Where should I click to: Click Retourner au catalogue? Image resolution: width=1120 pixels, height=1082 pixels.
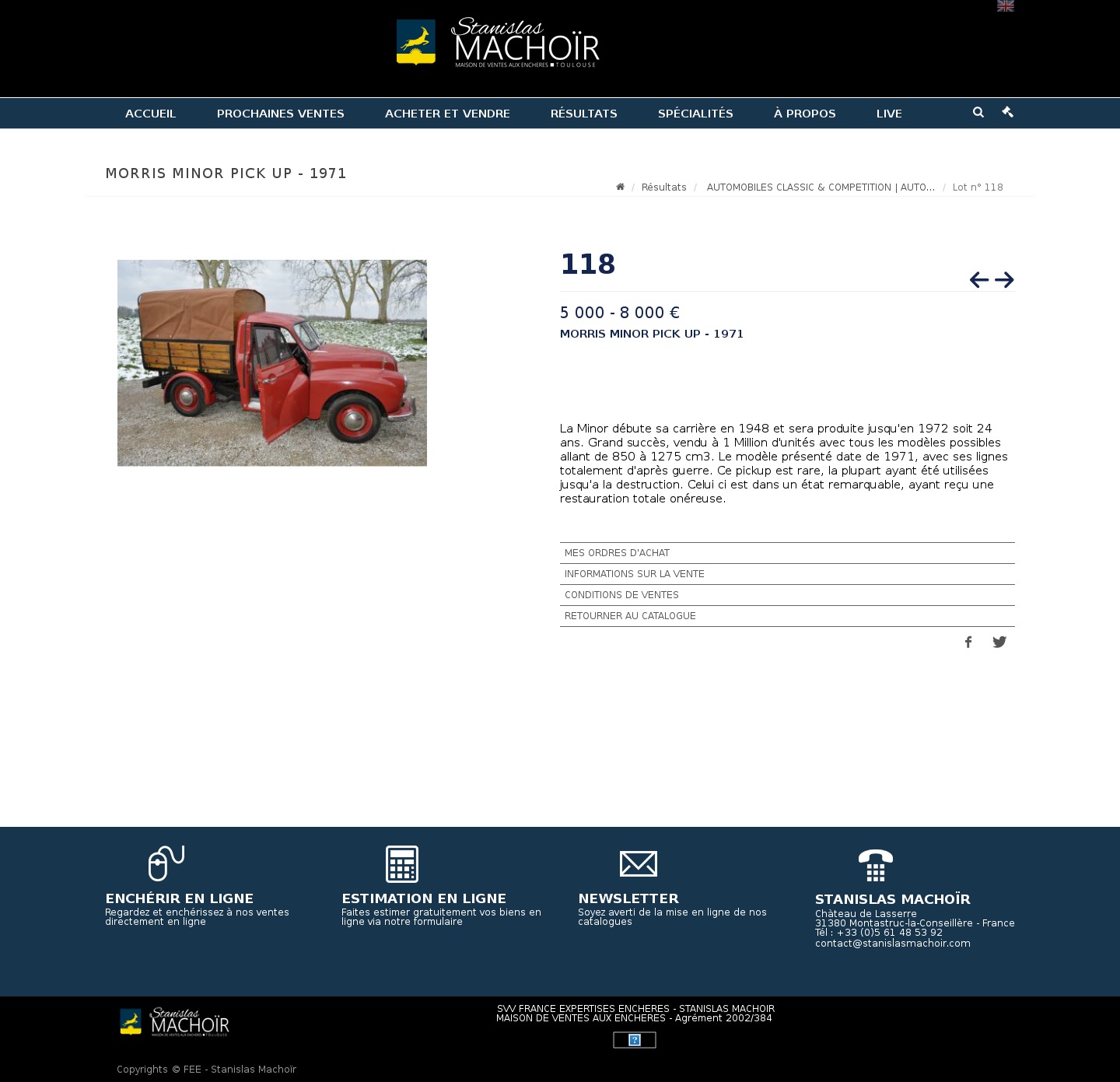(787, 616)
